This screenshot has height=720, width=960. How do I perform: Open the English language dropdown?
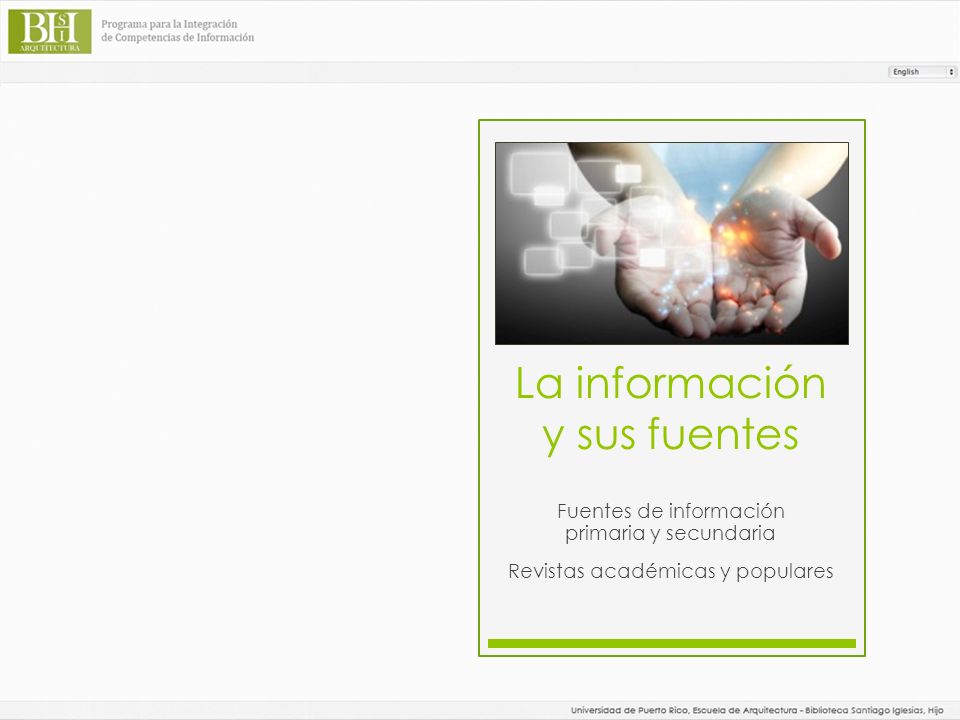coord(922,72)
